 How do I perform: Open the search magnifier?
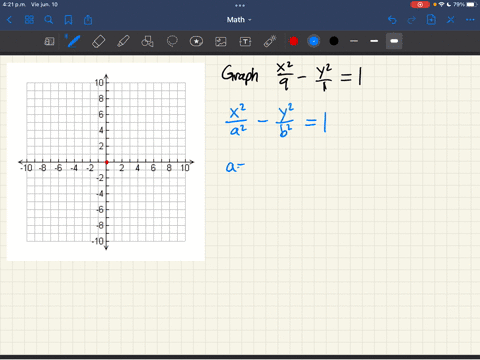coord(49,20)
